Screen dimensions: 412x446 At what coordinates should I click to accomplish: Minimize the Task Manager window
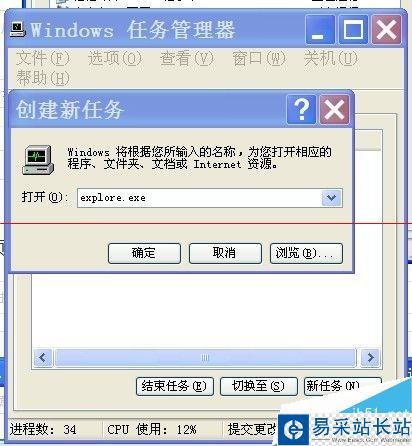pos(320,30)
